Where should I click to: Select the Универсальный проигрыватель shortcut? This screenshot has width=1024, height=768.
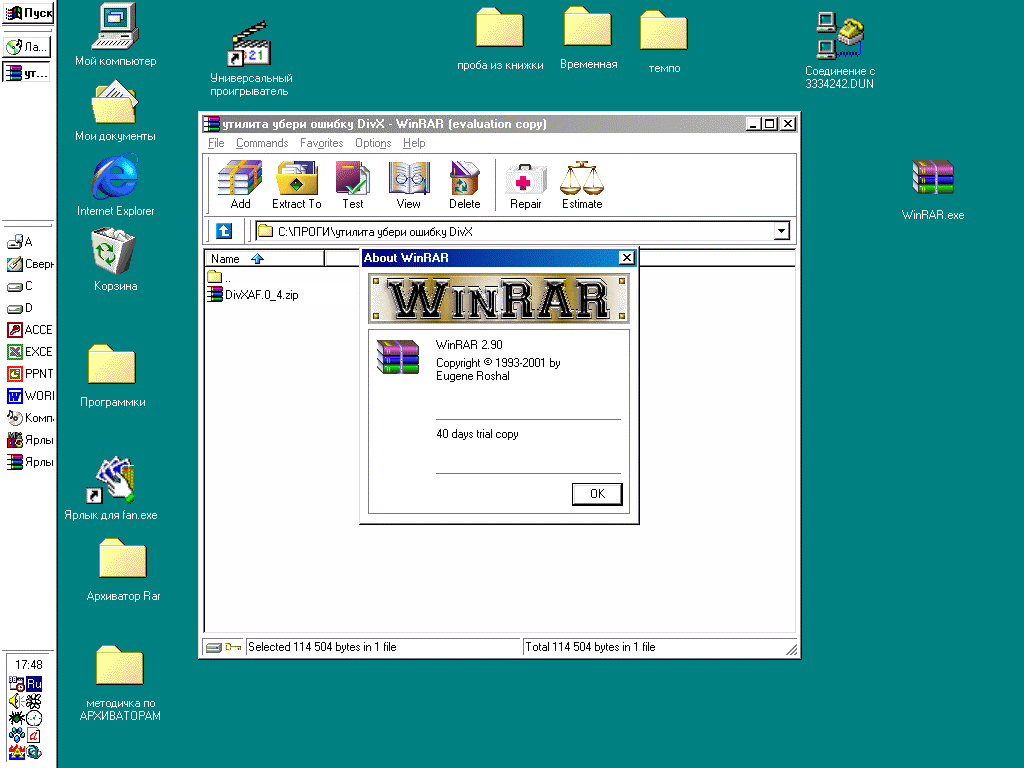[x=250, y=58]
